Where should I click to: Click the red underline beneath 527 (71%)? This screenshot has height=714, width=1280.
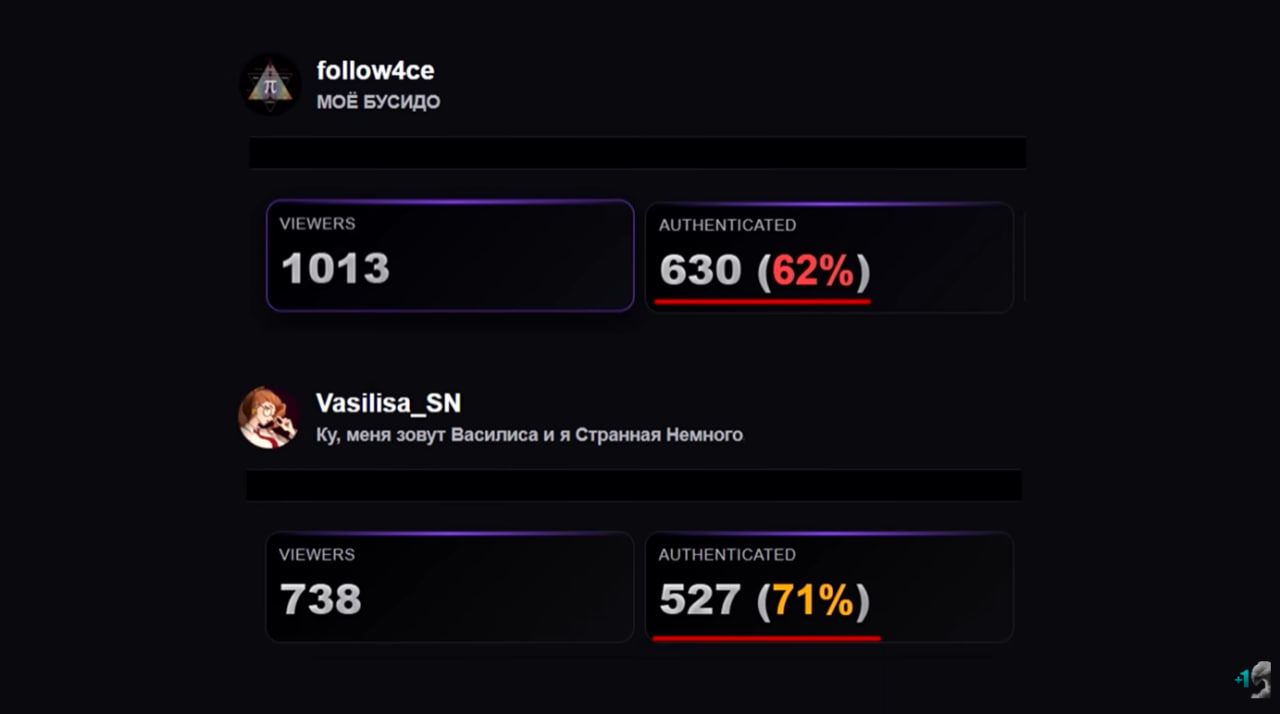766,636
